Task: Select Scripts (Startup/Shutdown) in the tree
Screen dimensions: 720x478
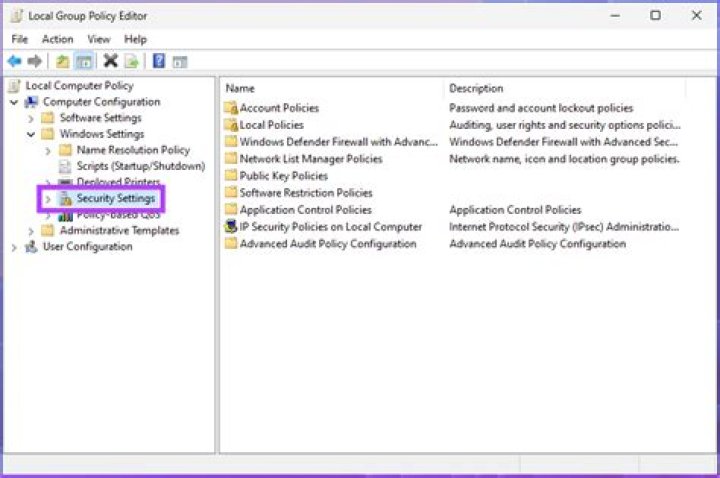Action: [140, 166]
